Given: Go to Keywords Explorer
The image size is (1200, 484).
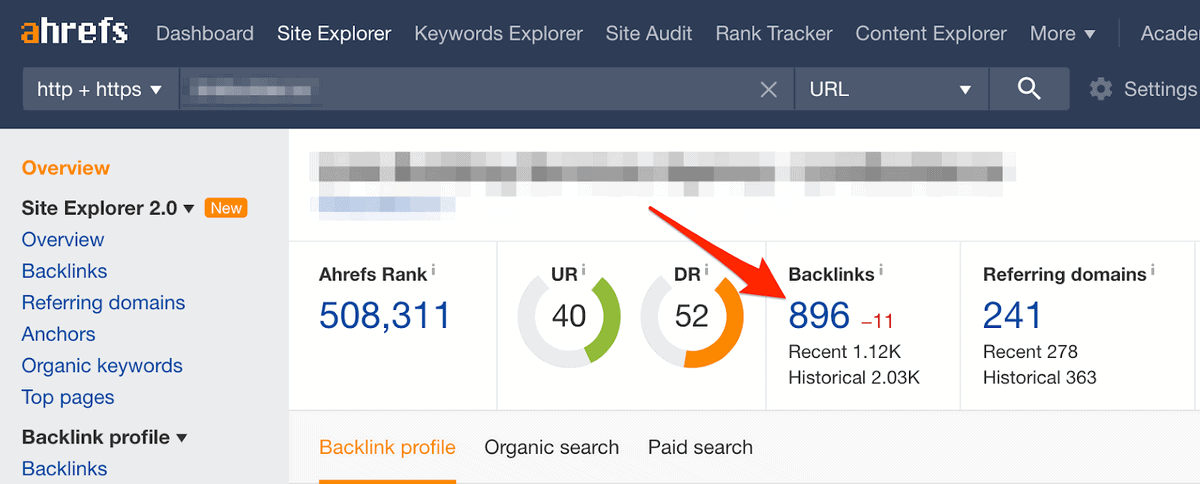Looking at the screenshot, I should pyautogui.click(x=498, y=33).
